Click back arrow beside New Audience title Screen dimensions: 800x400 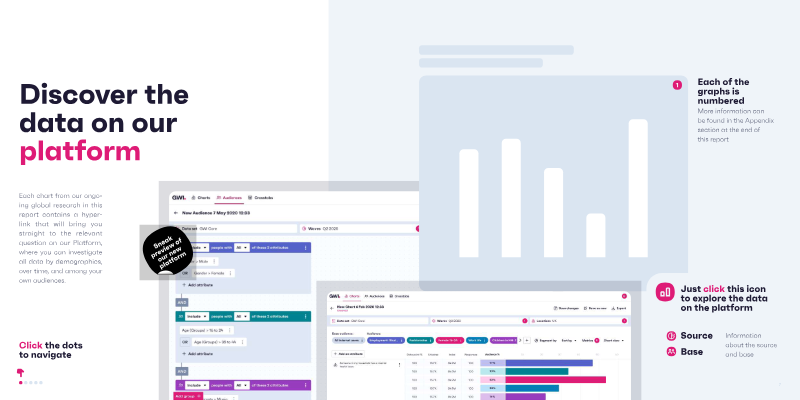[x=176, y=213]
